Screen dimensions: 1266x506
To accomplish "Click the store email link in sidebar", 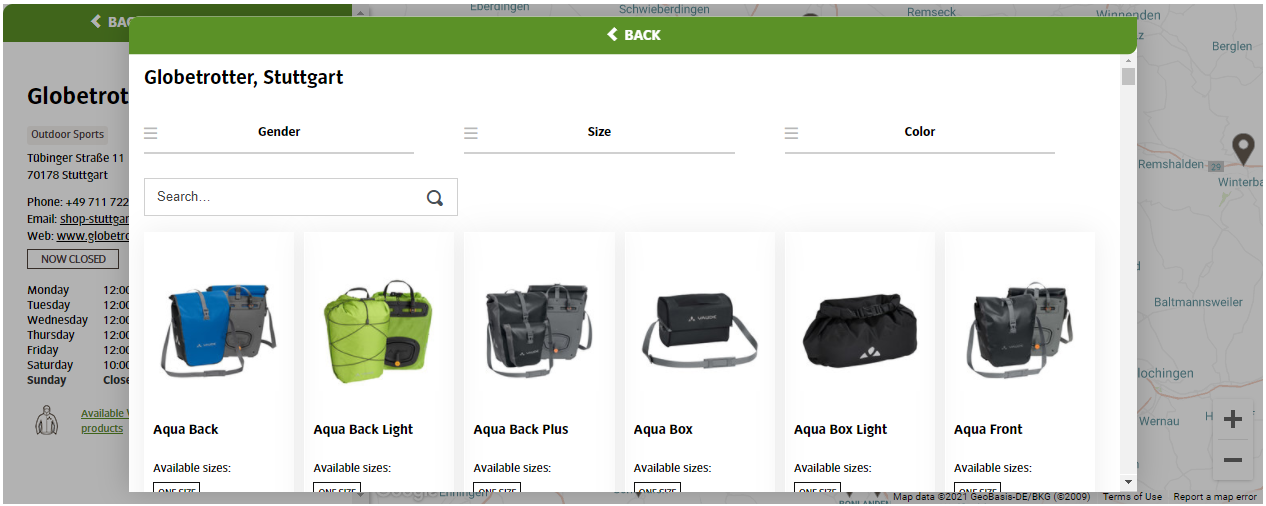I will (95, 219).
